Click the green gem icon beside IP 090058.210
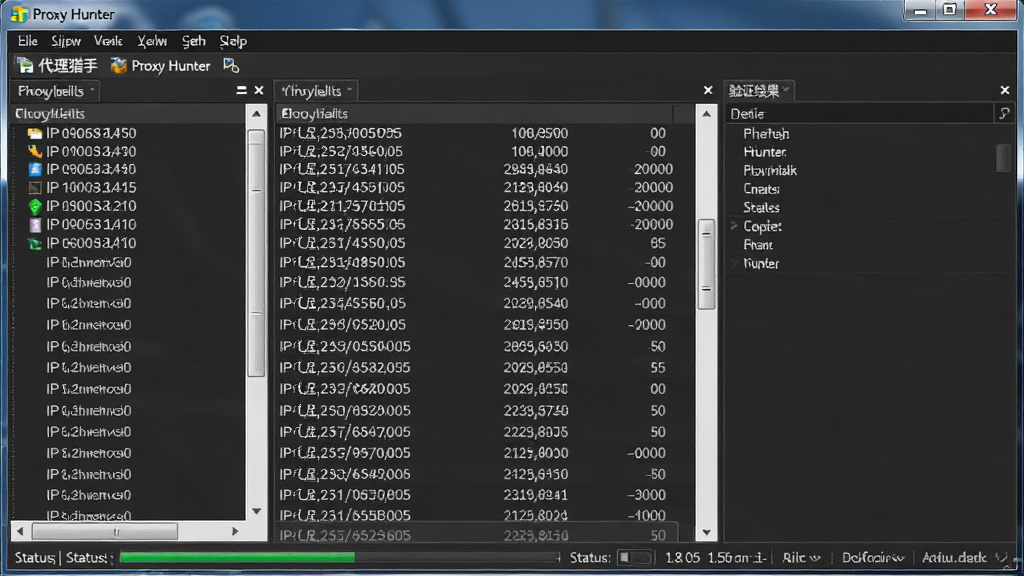The image size is (1024, 576). pos(35,206)
